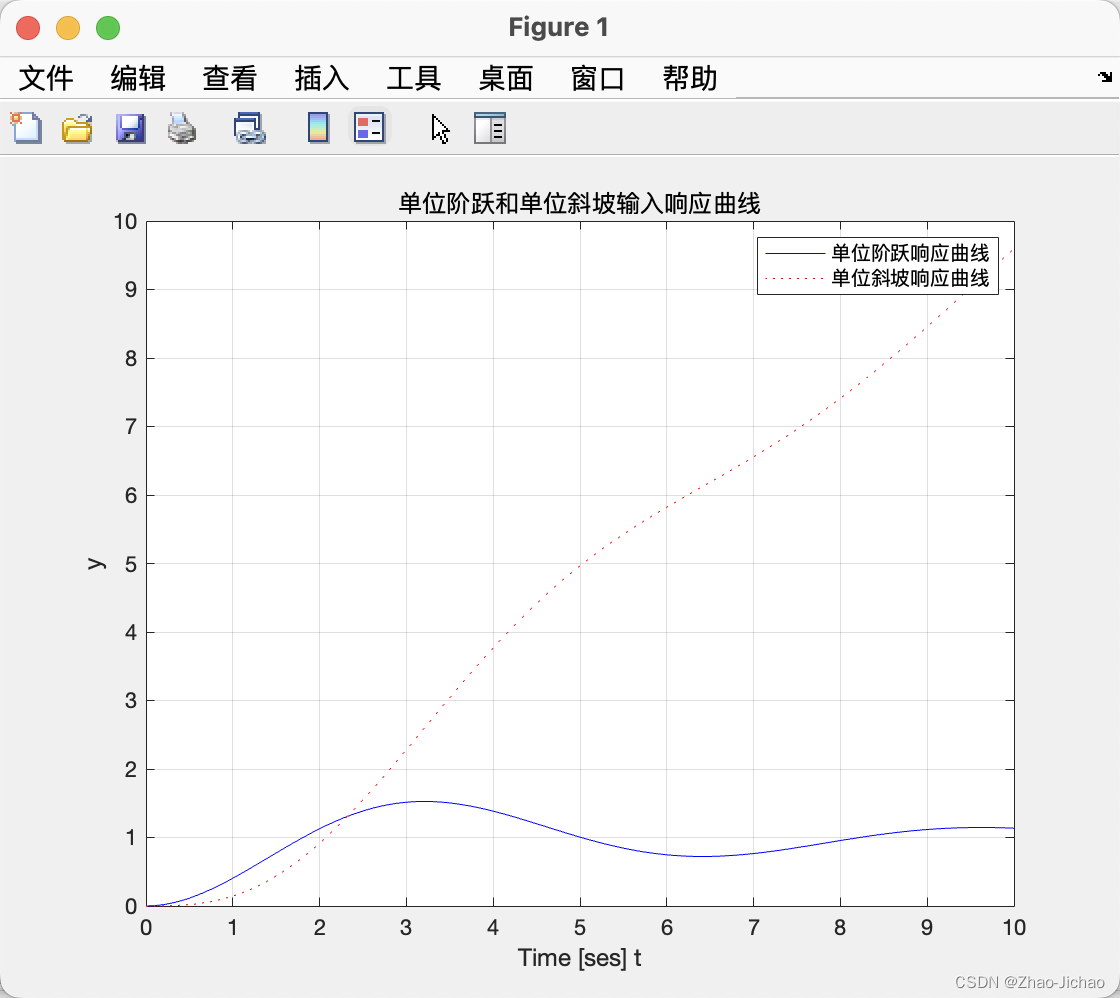Open the 查看 menu
Image resolution: width=1120 pixels, height=998 pixels.
click(230, 78)
